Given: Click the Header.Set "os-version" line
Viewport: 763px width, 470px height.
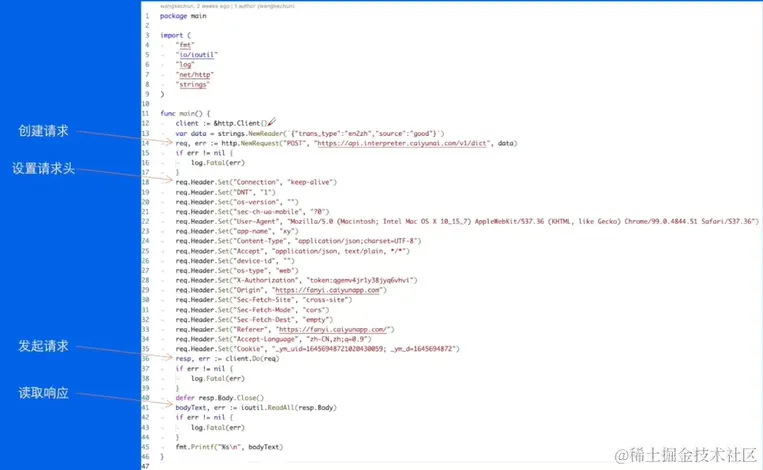Looking at the screenshot, I should (x=237, y=202).
